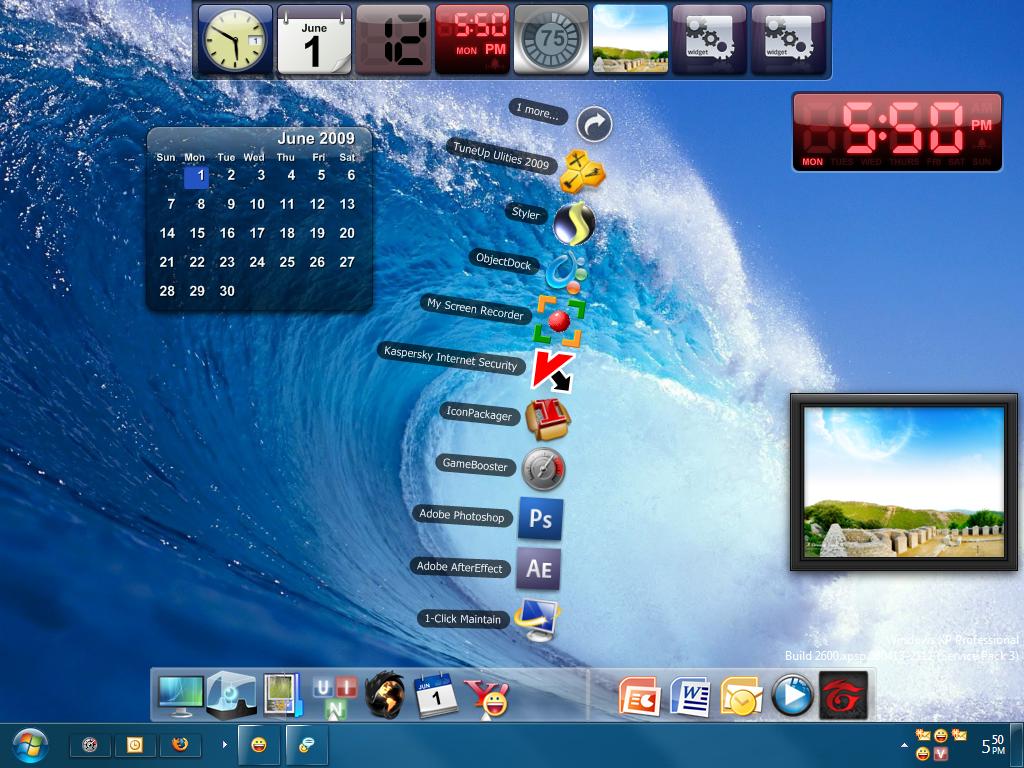
Task: Launch the 1-Click Maintain monitor icon
Action: [537, 619]
